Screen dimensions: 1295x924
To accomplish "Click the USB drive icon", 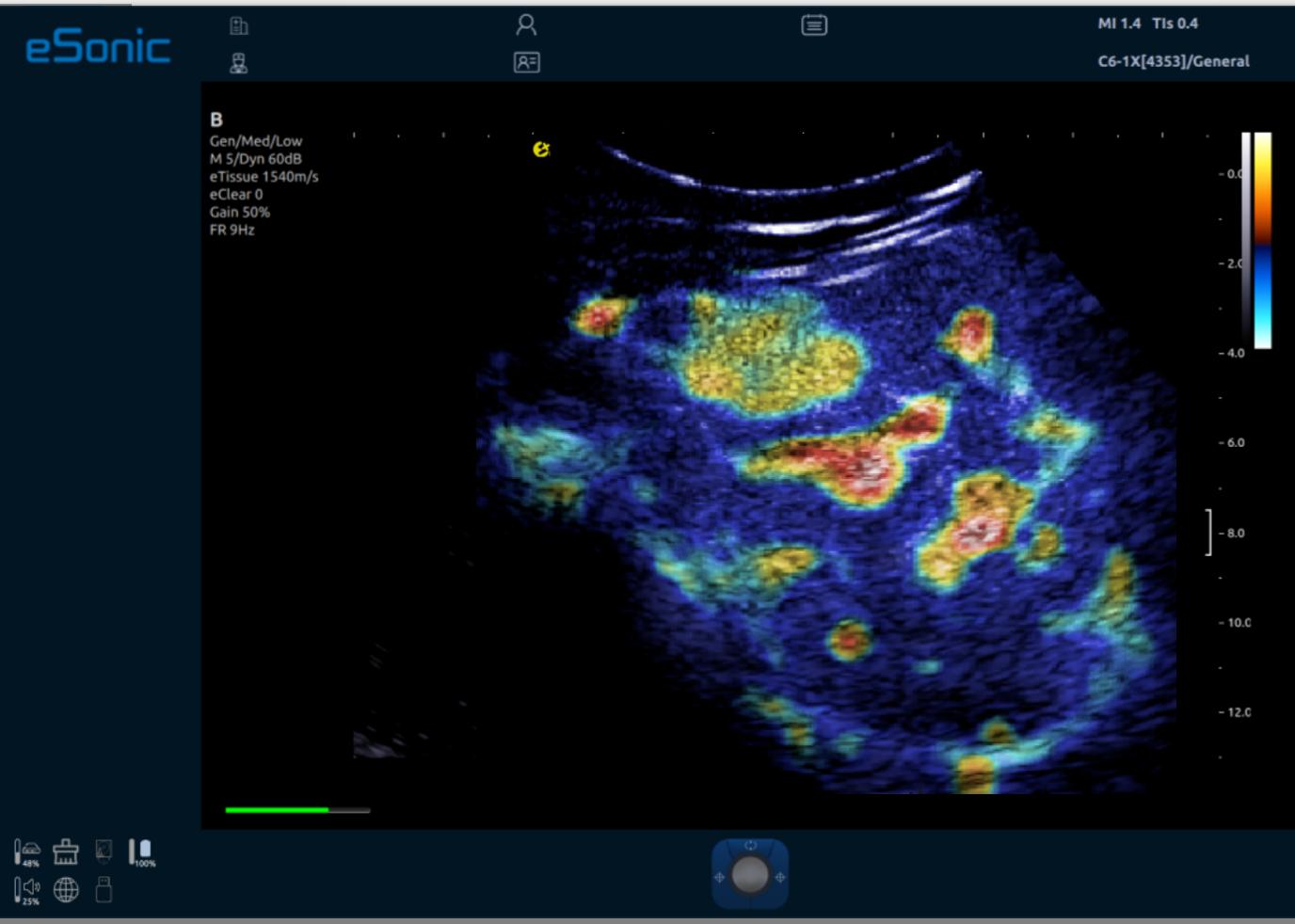I will click(x=104, y=889).
